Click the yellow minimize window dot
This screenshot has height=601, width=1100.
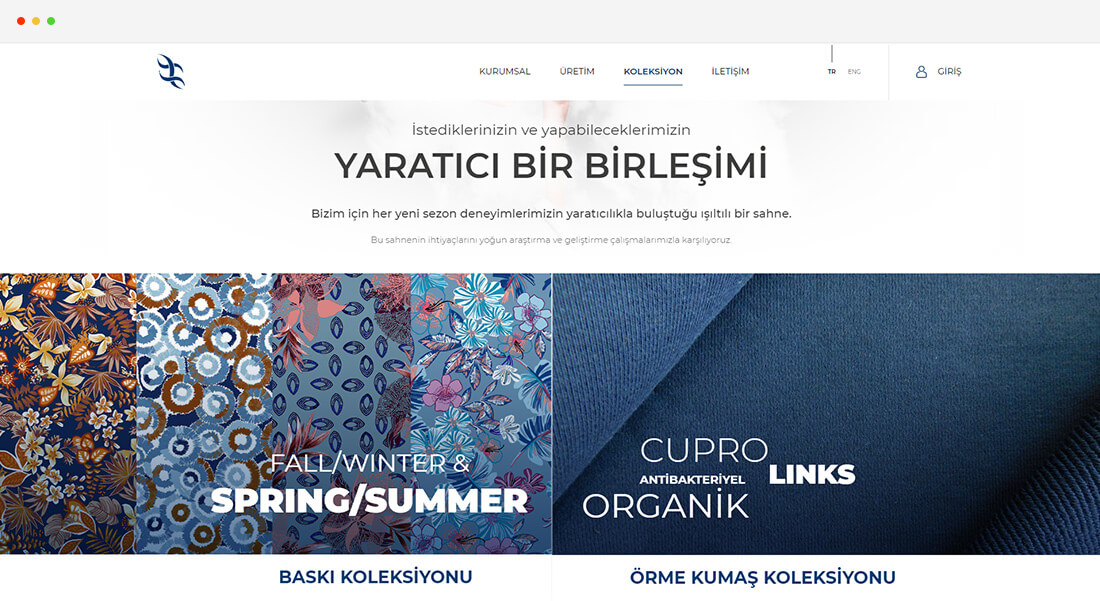coord(36,21)
